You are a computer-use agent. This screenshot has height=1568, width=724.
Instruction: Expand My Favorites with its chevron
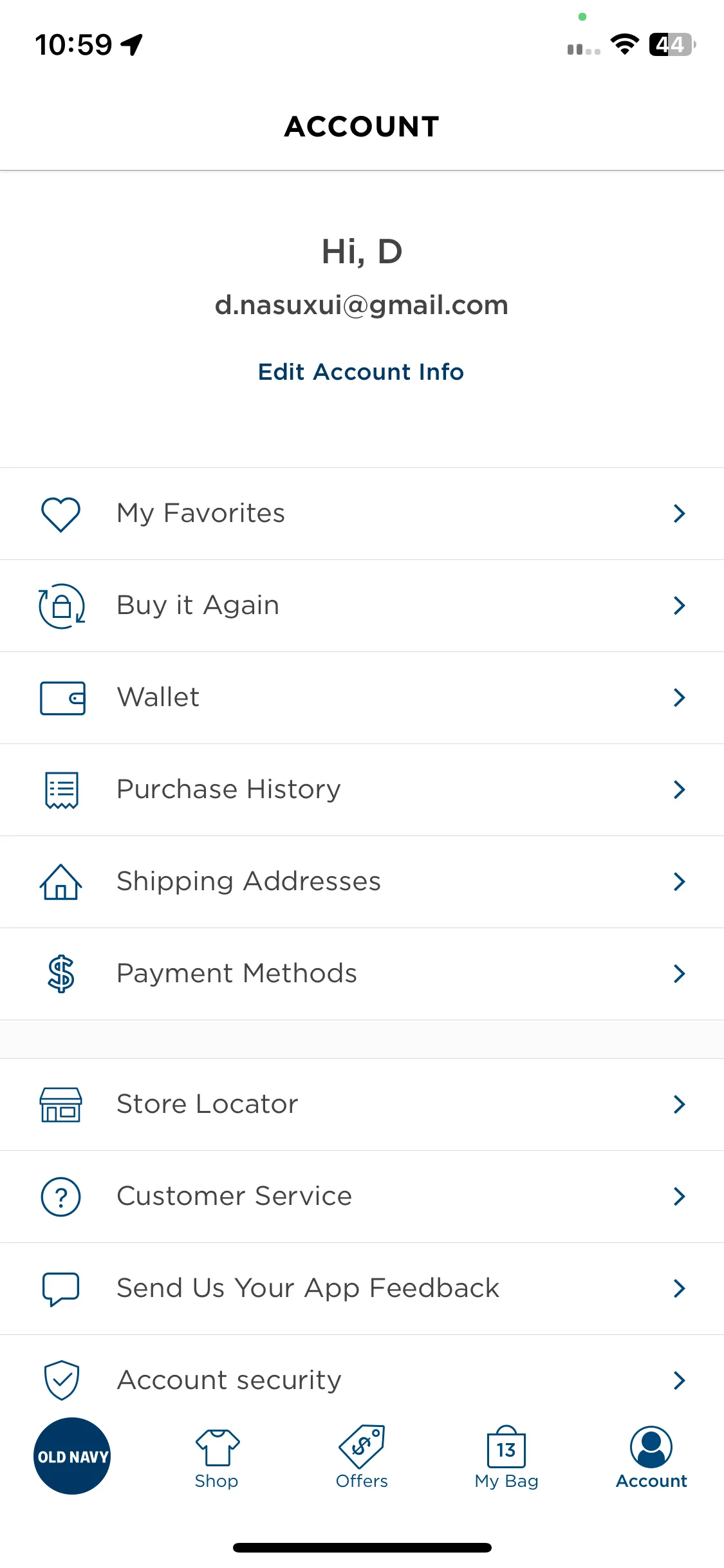(x=679, y=514)
